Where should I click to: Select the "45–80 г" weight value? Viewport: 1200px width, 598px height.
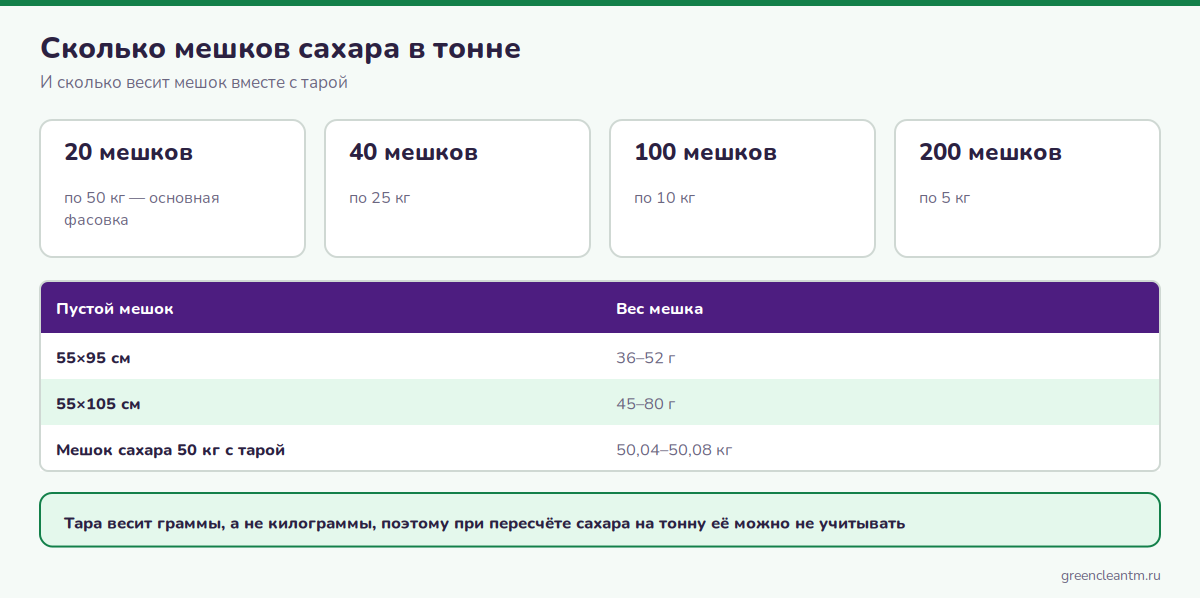[646, 404]
